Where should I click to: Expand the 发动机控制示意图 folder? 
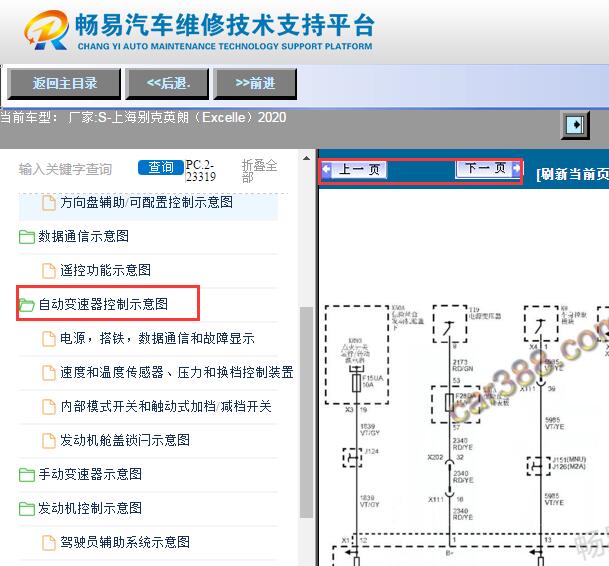click(x=90, y=508)
